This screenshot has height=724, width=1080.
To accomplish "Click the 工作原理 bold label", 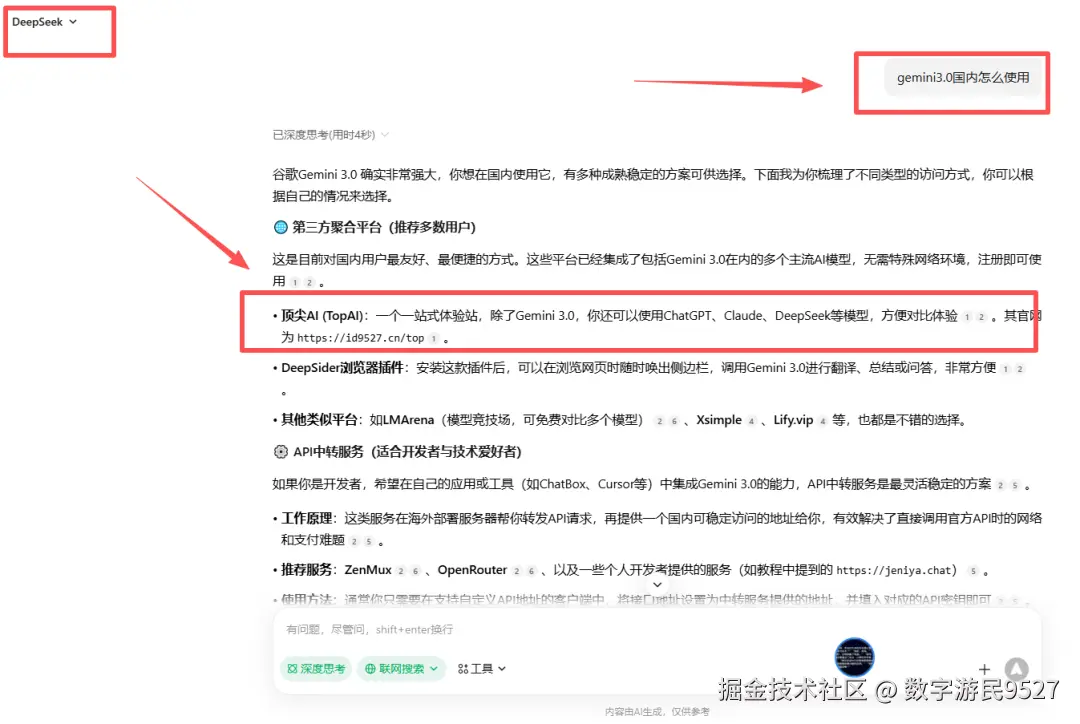I will tap(307, 518).
